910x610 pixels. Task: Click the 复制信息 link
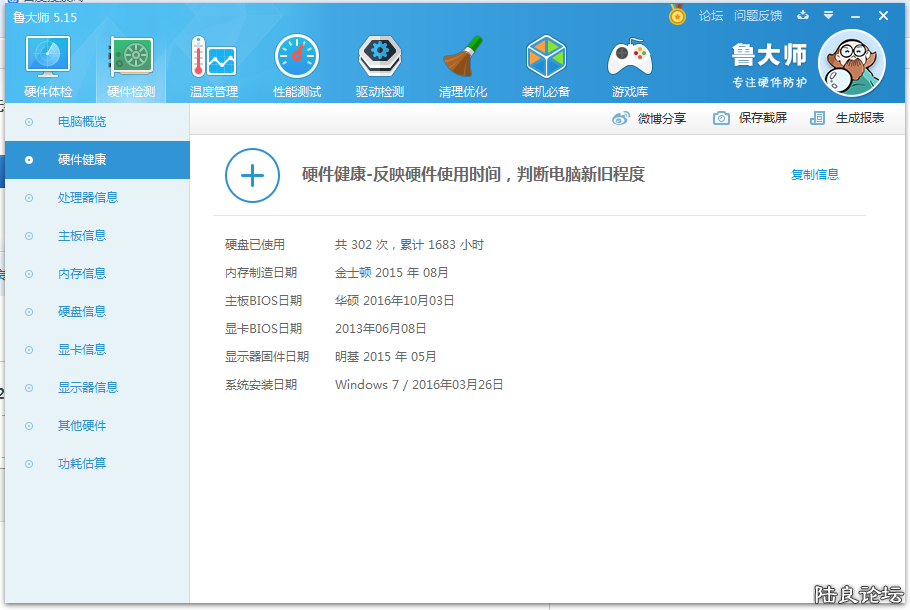point(814,175)
